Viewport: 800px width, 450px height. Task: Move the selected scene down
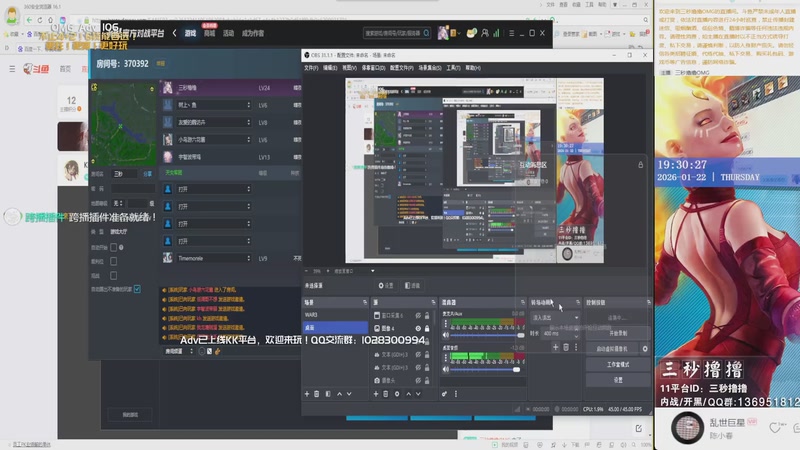pos(349,394)
